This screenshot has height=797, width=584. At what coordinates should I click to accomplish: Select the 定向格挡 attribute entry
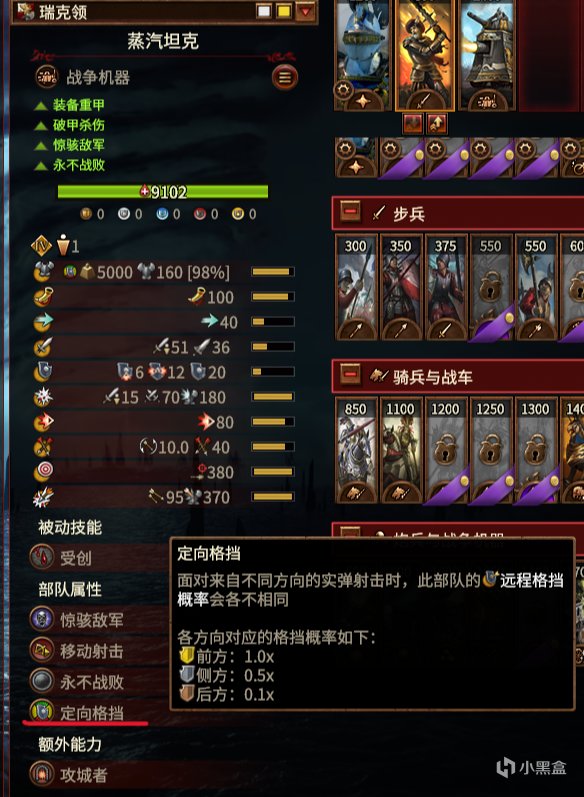point(91,713)
